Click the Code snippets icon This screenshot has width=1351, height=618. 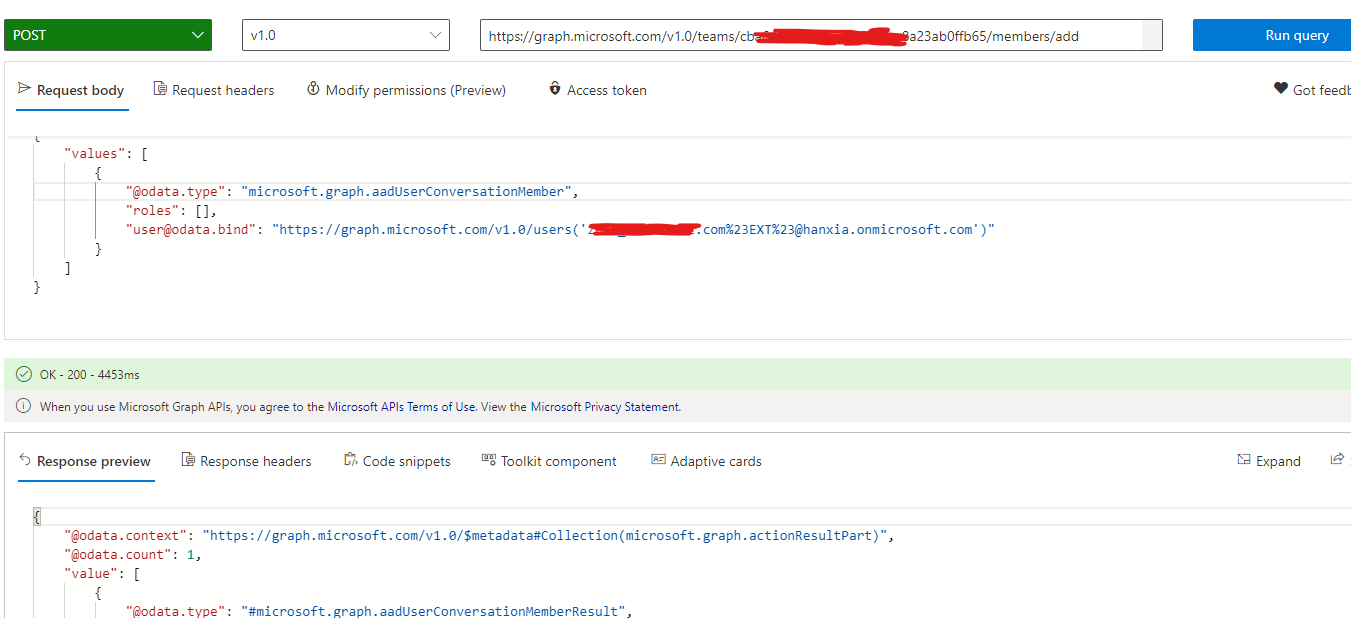pyautogui.click(x=350, y=460)
